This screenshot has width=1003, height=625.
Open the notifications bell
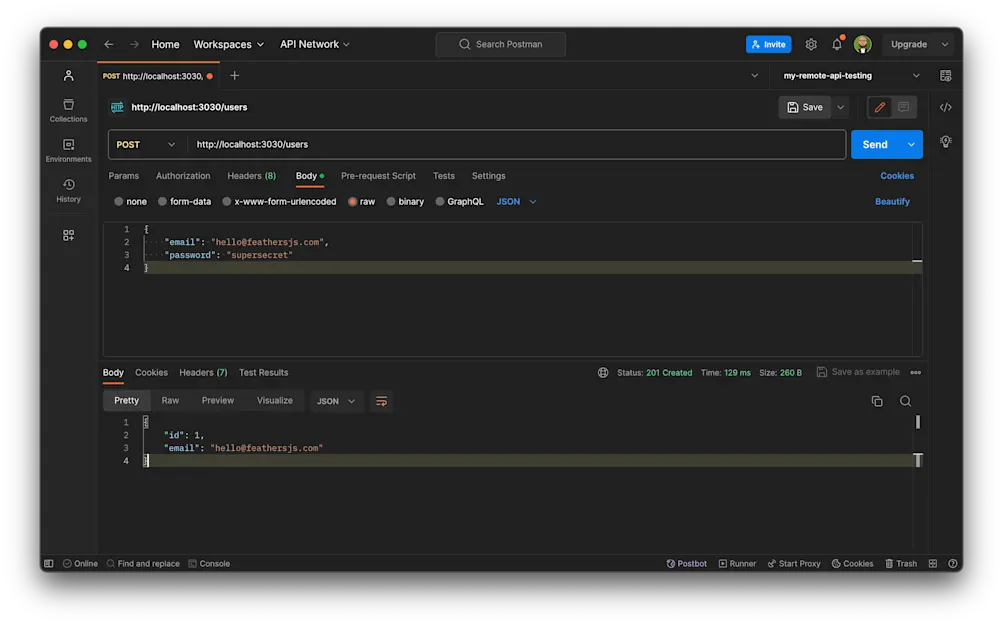pyautogui.click(x=836, y=44)
